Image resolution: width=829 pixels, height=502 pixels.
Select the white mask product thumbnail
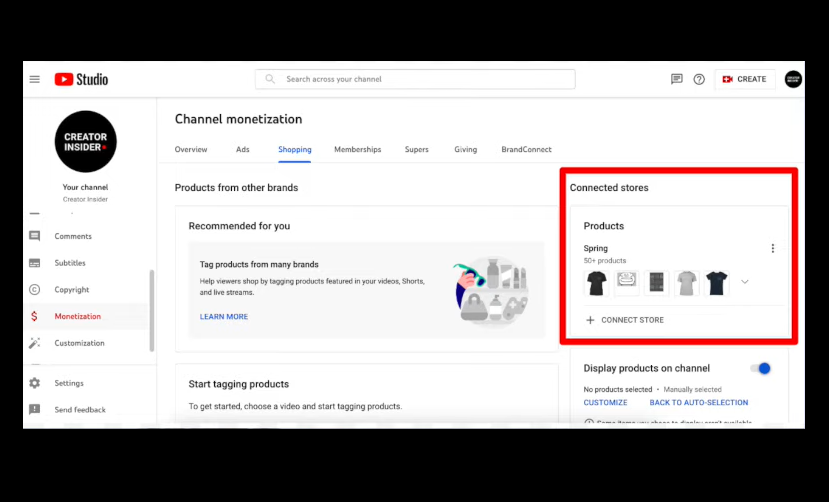coord(627,283)
